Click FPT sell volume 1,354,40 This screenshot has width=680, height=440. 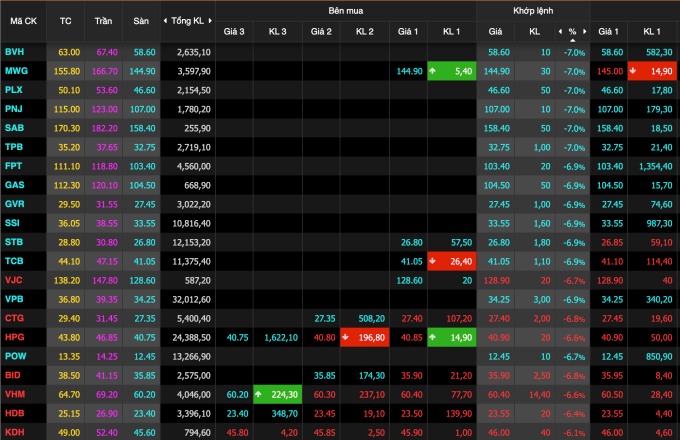pos(656,166)
